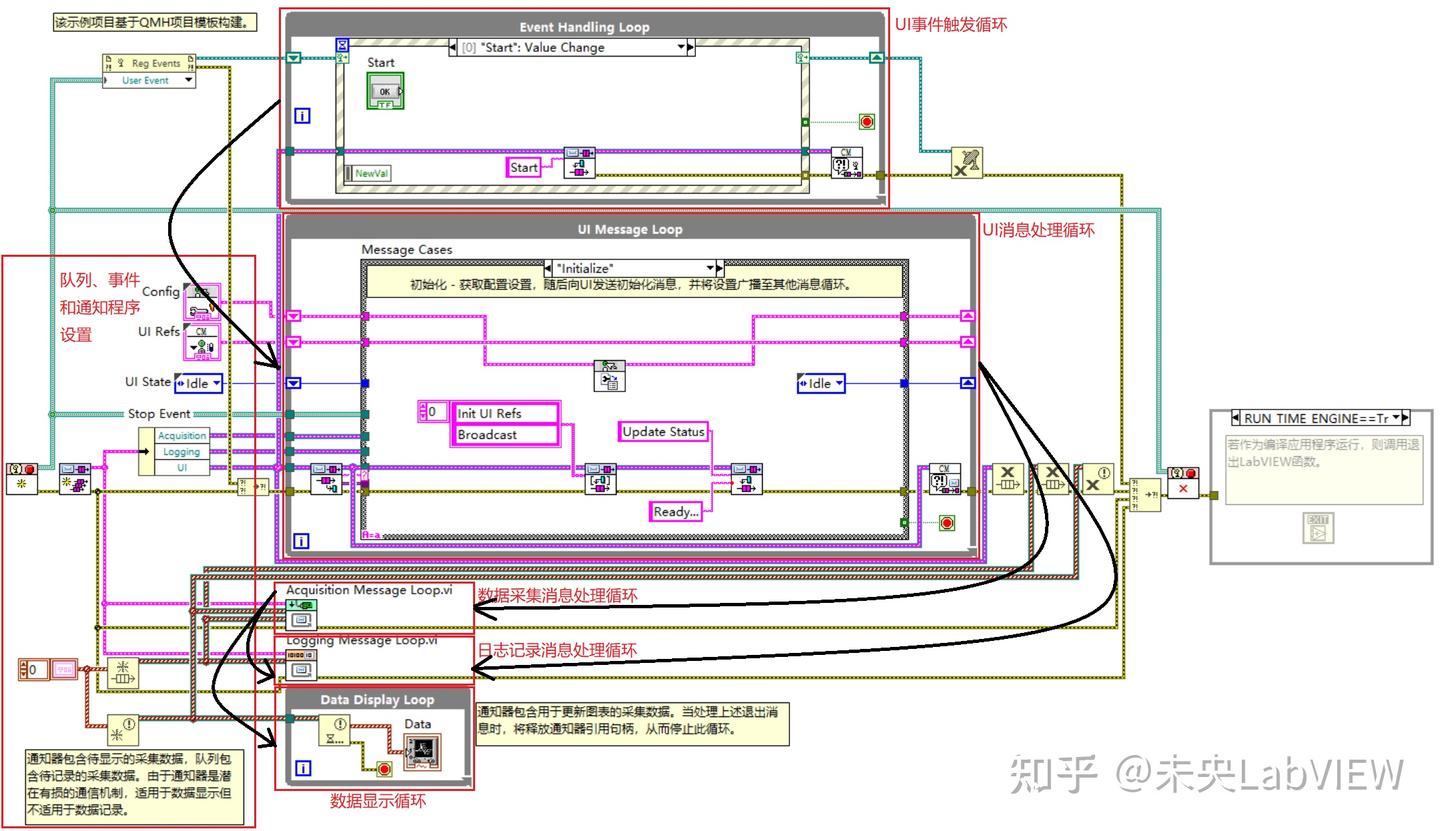Select the Data graph indicator terminal

(x=422, y=752)
